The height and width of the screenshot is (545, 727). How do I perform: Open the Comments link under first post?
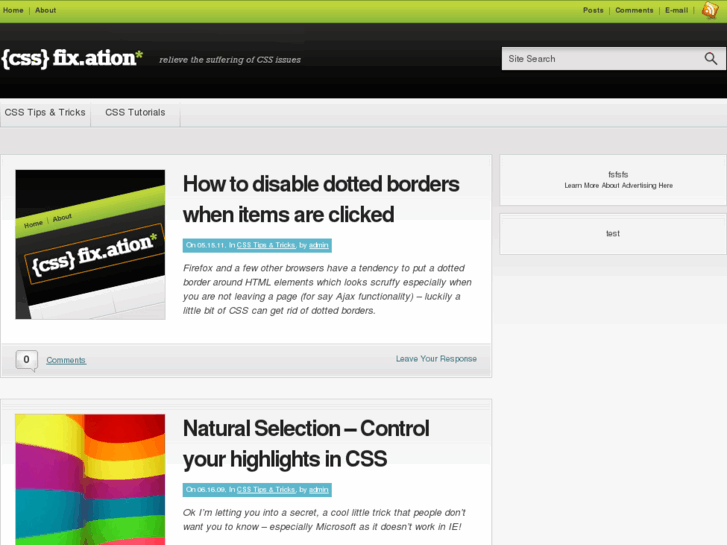(x=66, y=360)
